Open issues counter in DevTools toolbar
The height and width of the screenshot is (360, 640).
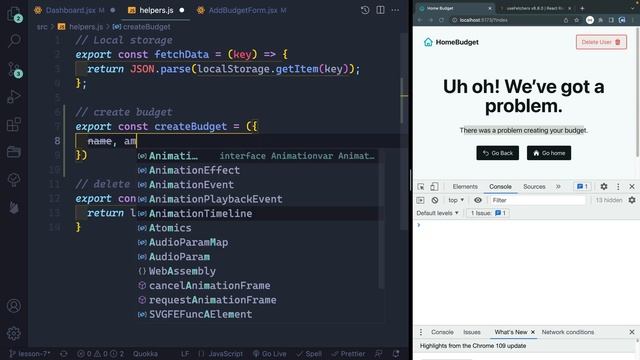[x=582, y=187]
